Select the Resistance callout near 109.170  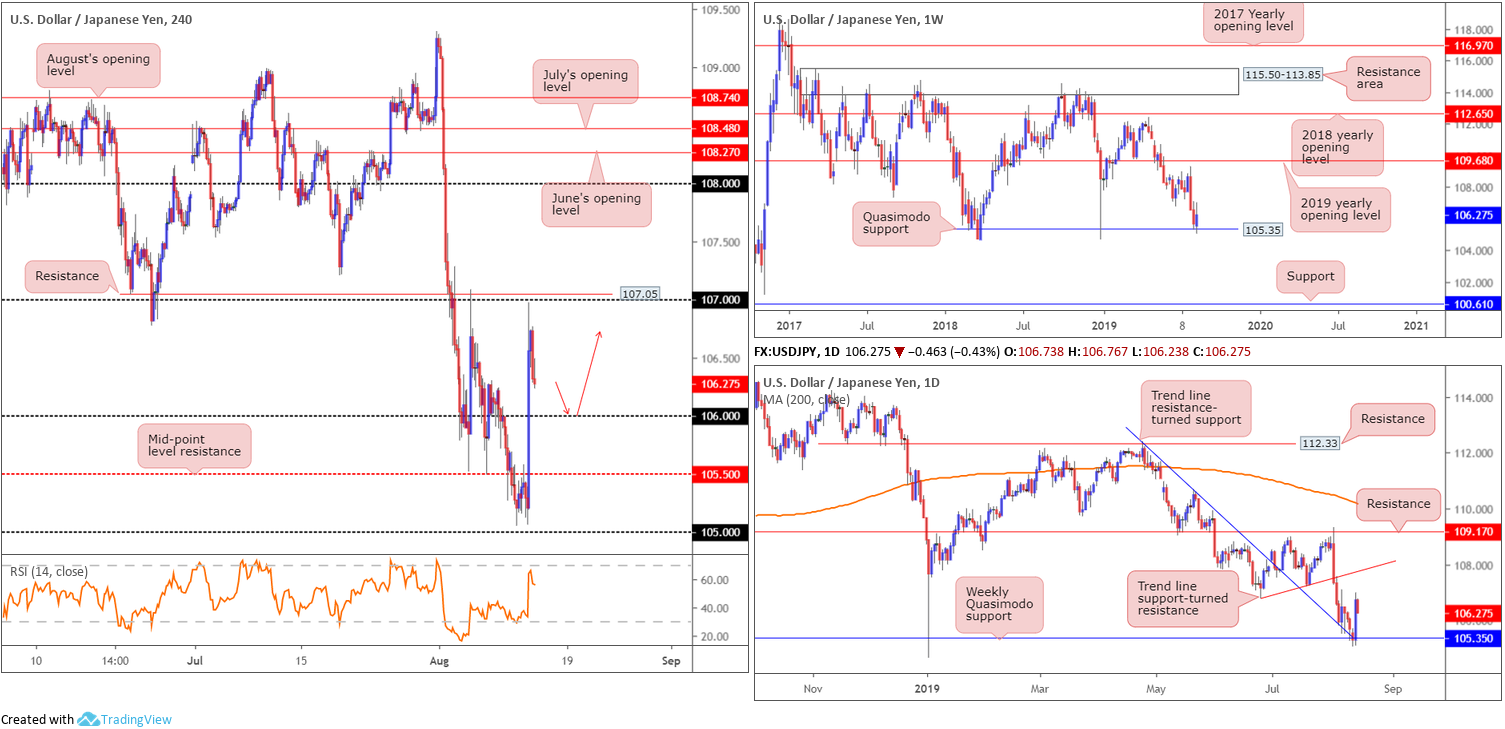(x=1400, y=503)
